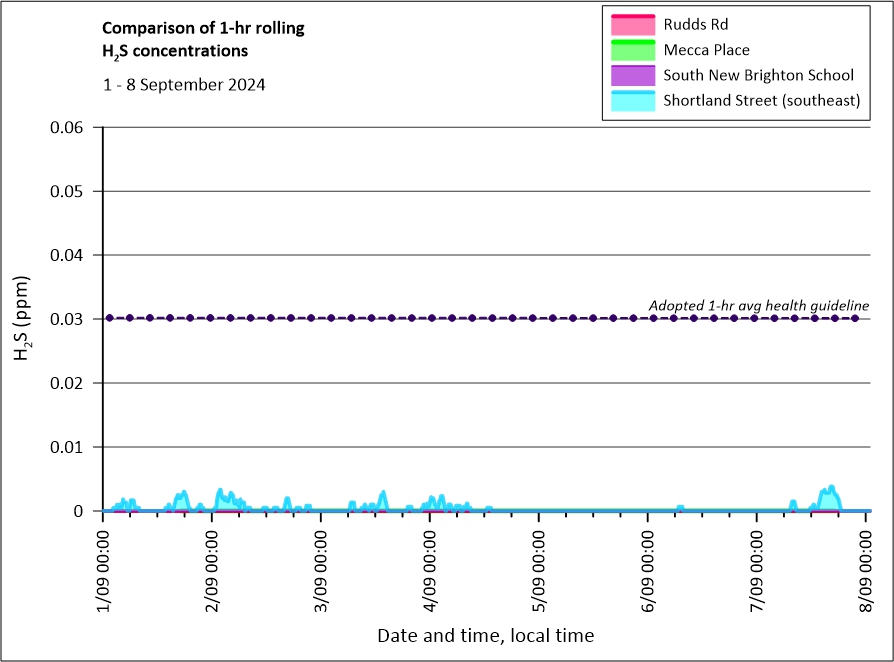This screenshot has height=662, width=894.
Task: Click the Adopted 1-hr avg health guideline label
Action: [759, 305]
